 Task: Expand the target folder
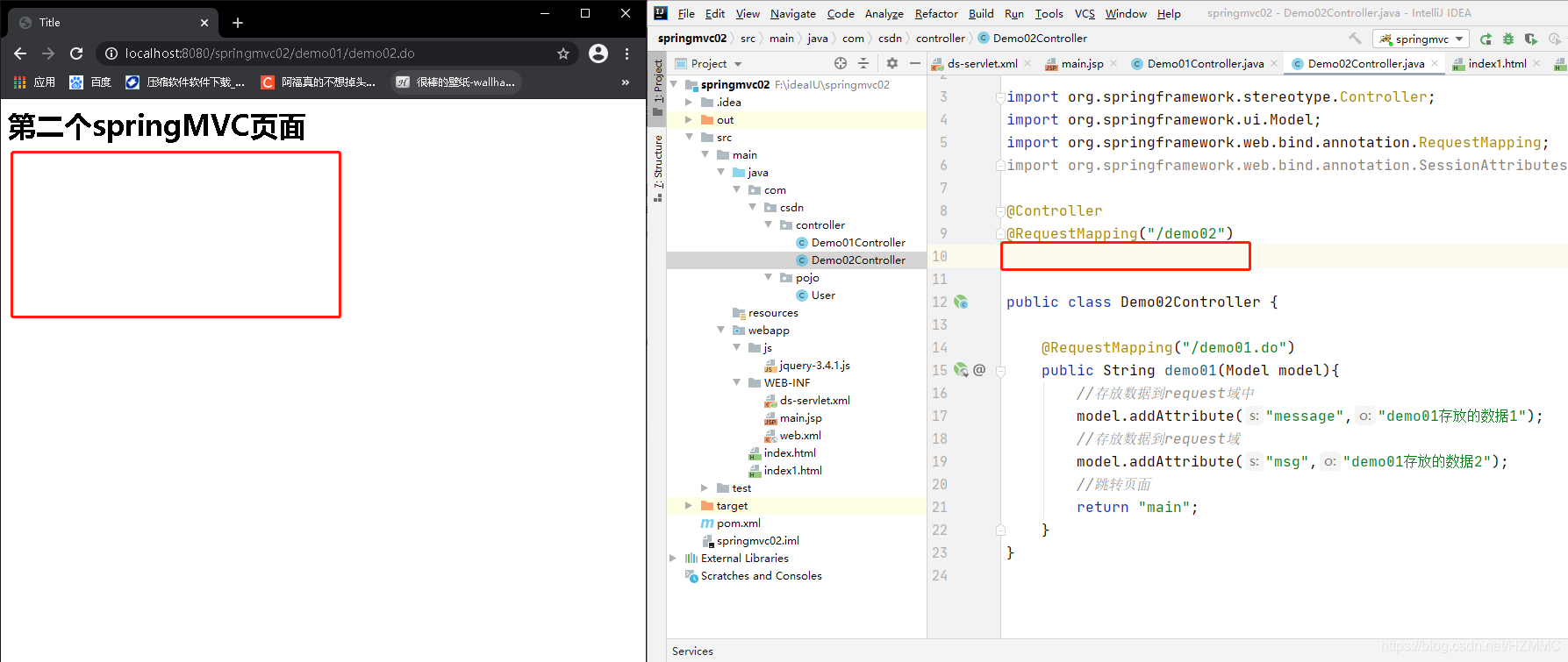689,505
